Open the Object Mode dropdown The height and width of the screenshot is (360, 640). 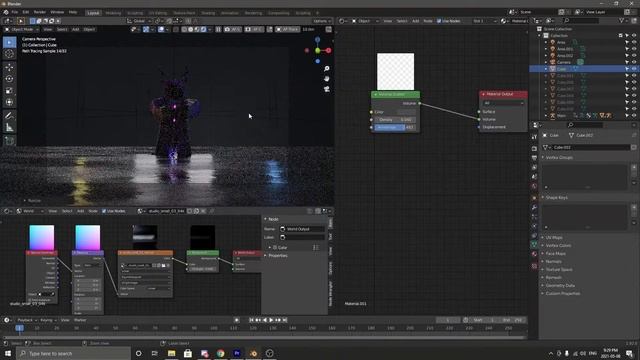22,29
